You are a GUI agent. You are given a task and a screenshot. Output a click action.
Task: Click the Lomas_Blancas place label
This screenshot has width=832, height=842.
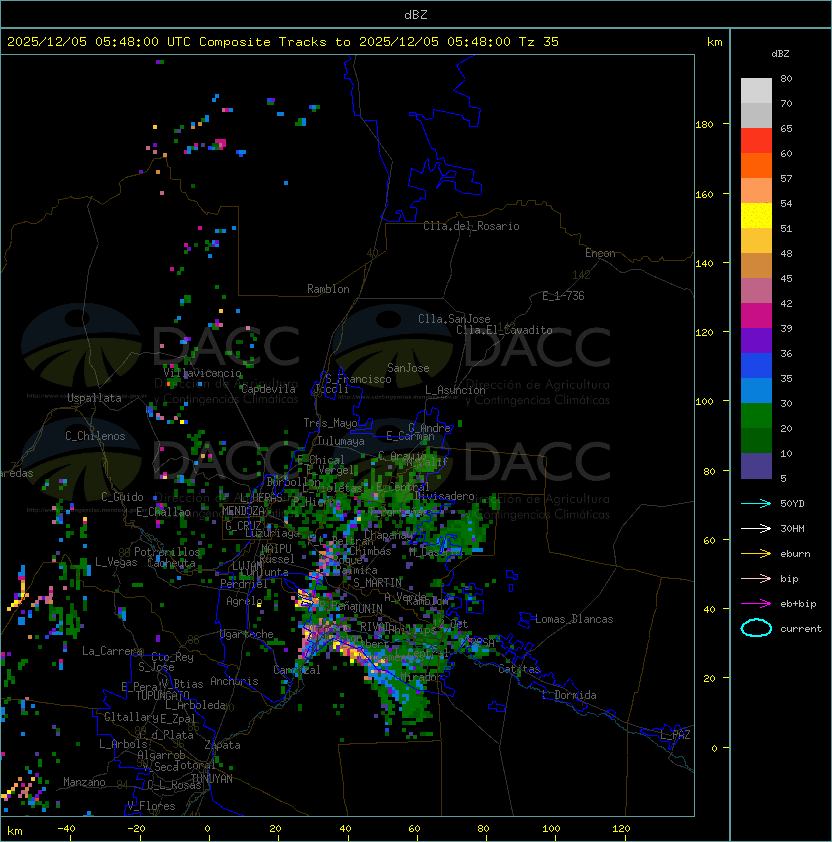pyautogui.click(x=574, y=619)
